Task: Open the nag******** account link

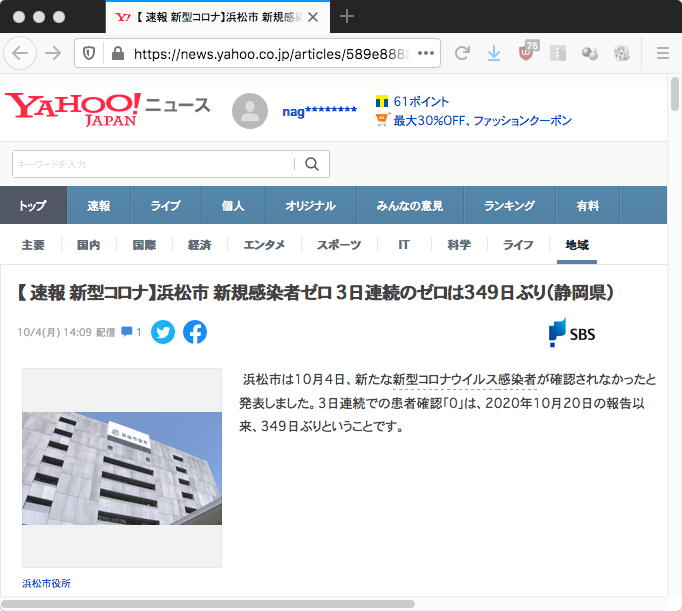Action: point(320,111)
